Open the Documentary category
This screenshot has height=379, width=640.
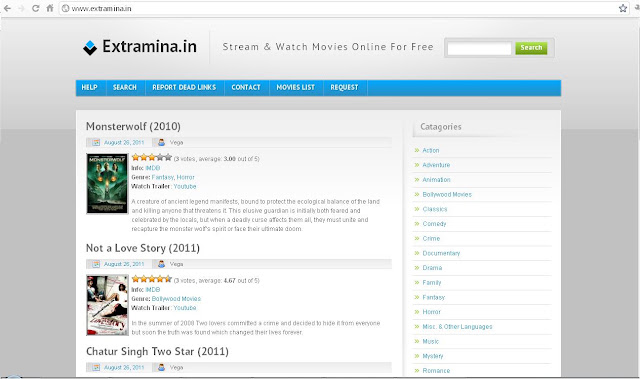(x=441, y=253)
